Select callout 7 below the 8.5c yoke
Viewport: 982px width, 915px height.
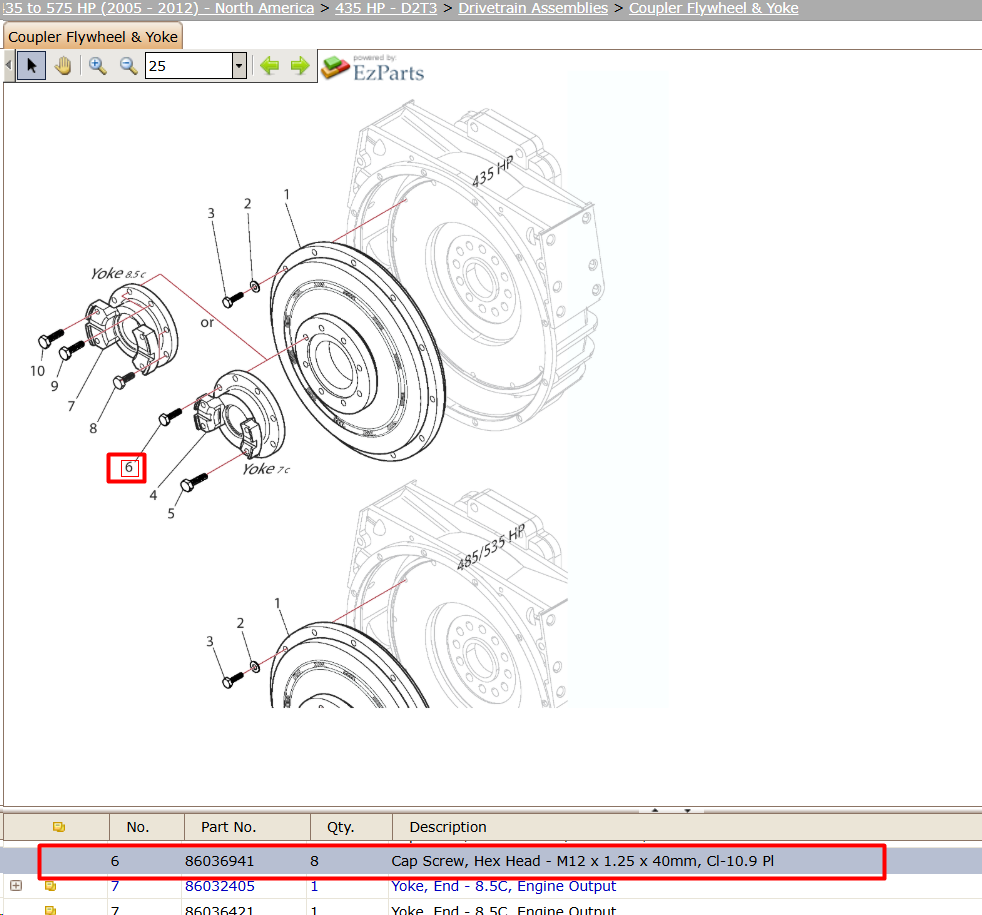[71, 406]
